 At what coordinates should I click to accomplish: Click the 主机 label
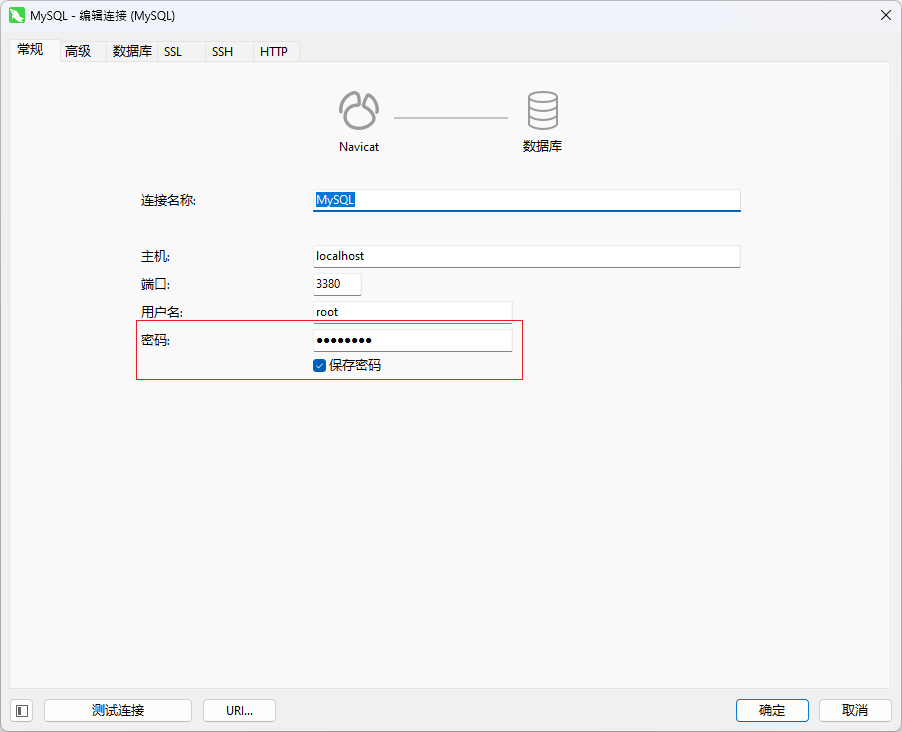click(x=155, y=256)
